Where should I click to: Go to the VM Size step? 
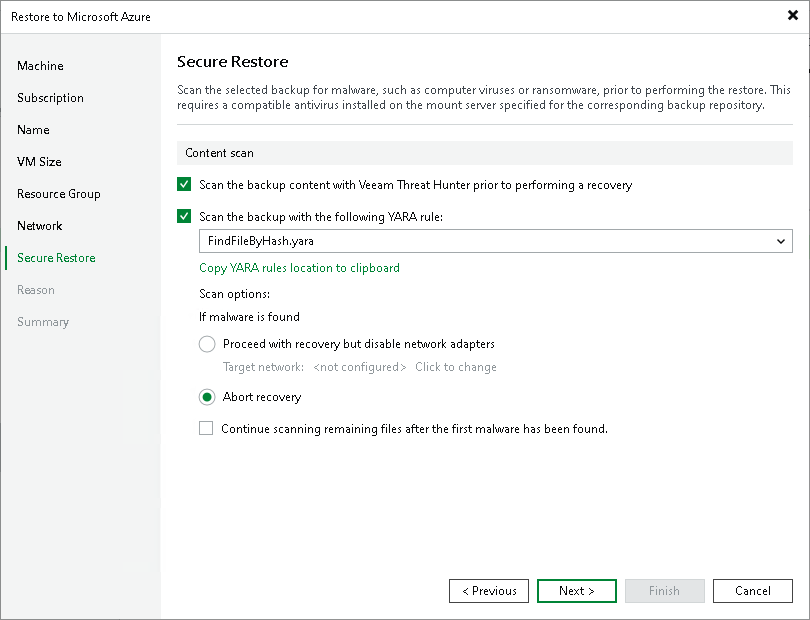39,162
